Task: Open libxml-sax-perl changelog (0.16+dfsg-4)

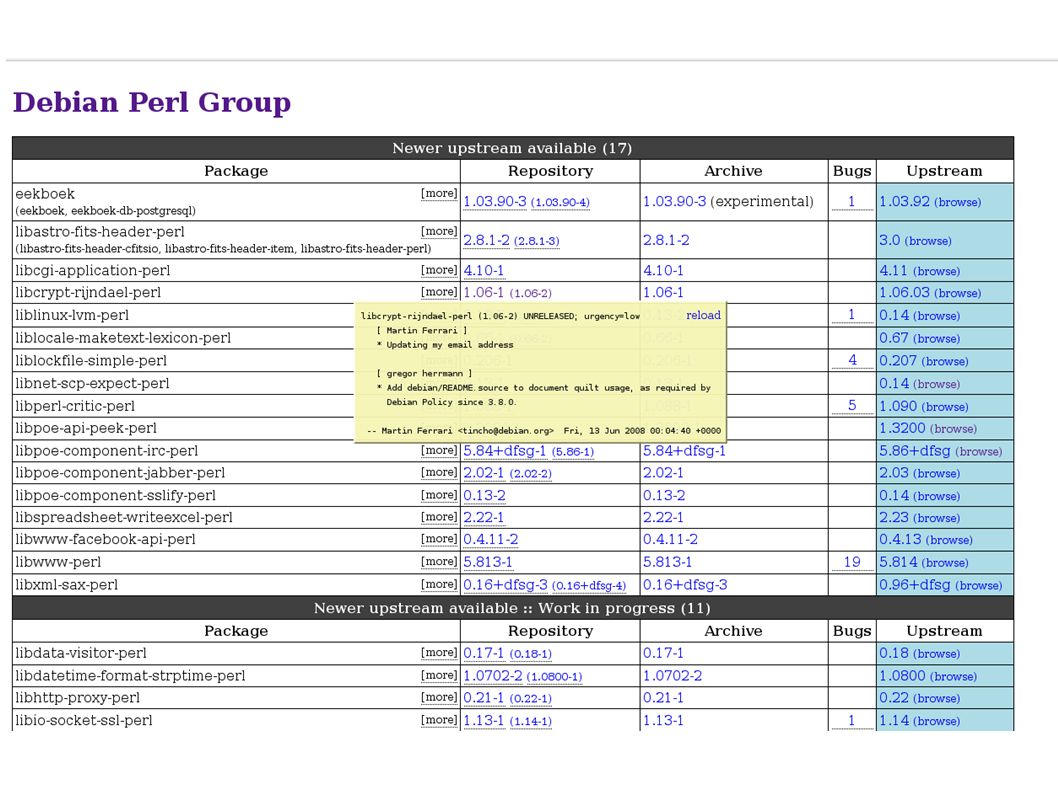Action: [x=589, y=586]
